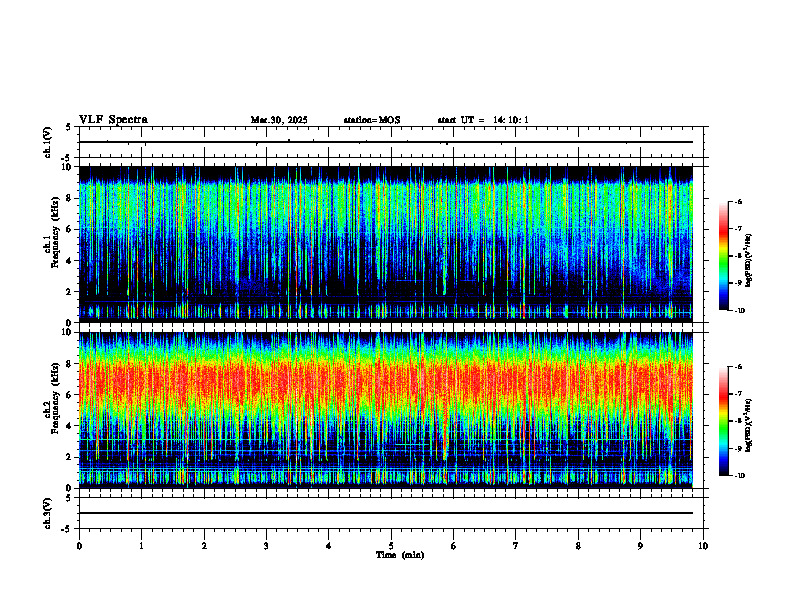This screenshot has height=612, width=792.
Task: Click the time axis tick label 6
Action: point(454,546)
